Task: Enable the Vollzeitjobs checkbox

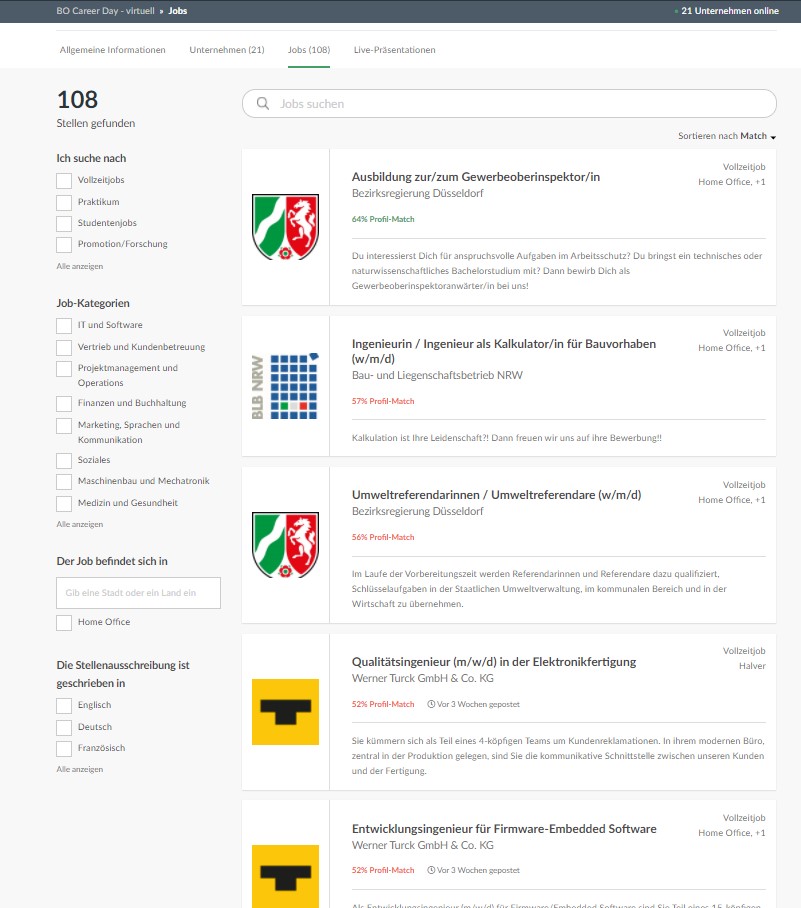Action: click(64, 181)
